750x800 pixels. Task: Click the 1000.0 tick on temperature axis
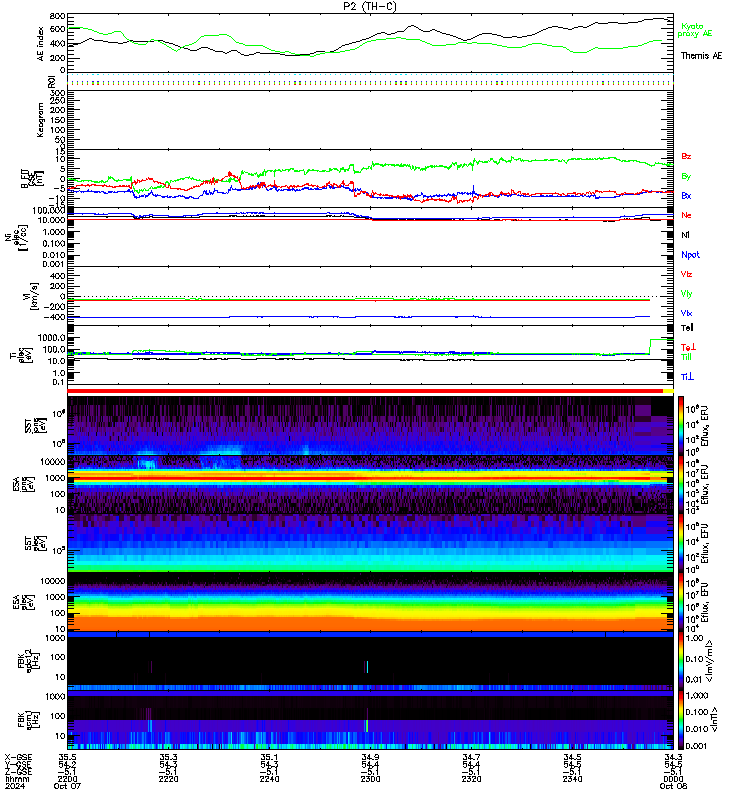point(52,338)
